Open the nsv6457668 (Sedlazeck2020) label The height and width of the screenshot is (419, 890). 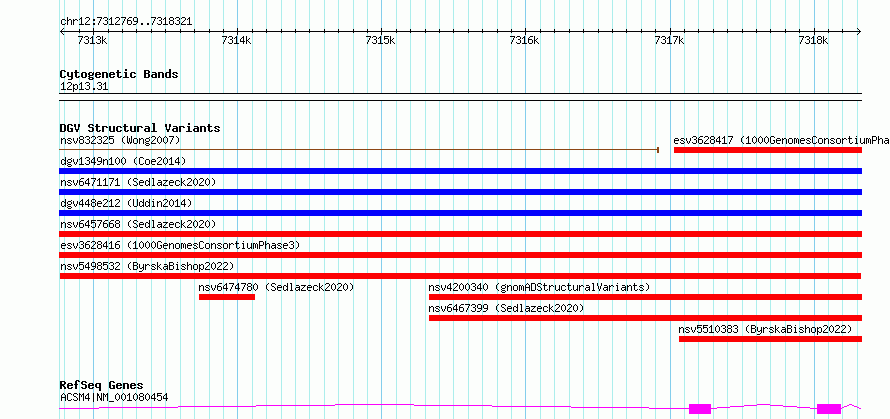click(x=138, y=224)
